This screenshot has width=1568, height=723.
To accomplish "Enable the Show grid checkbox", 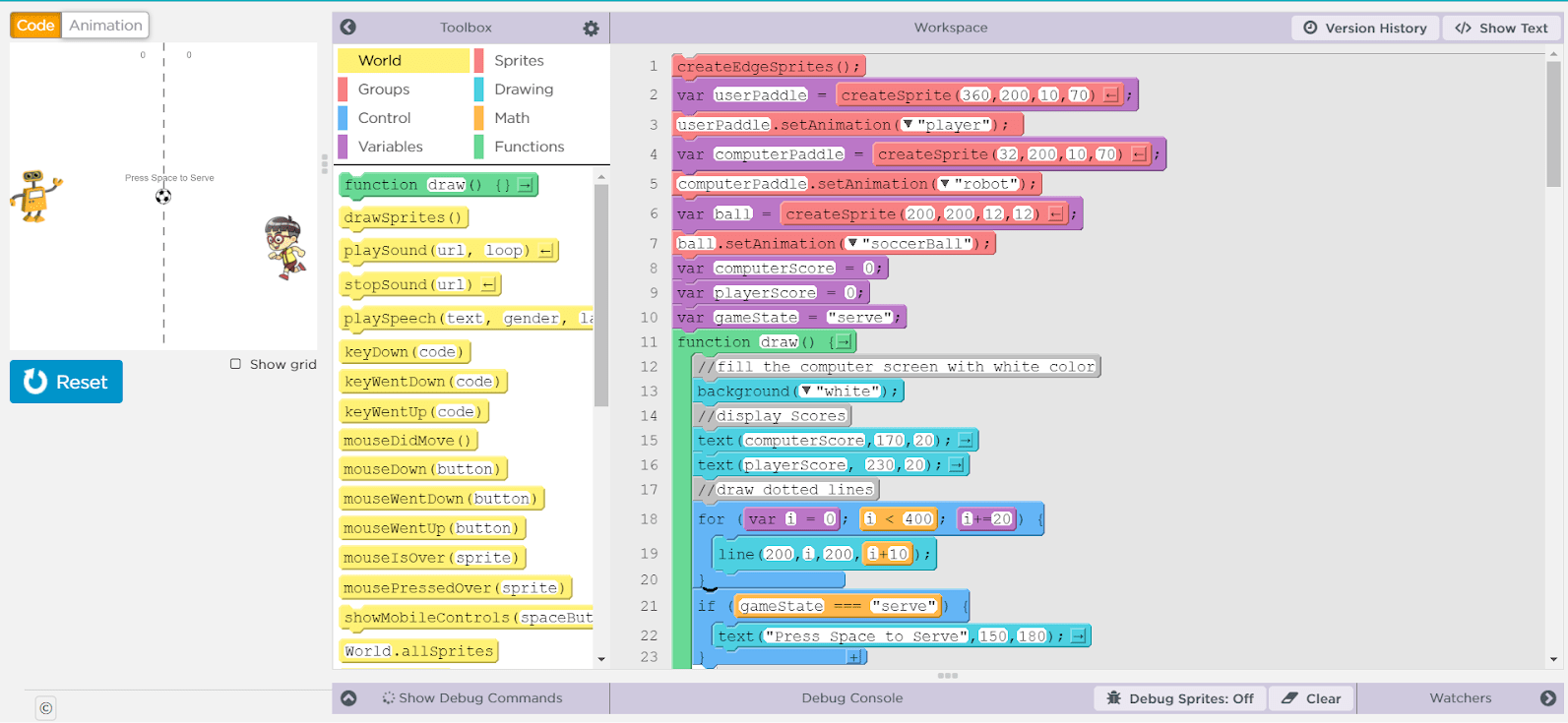I will pos(235,364).
